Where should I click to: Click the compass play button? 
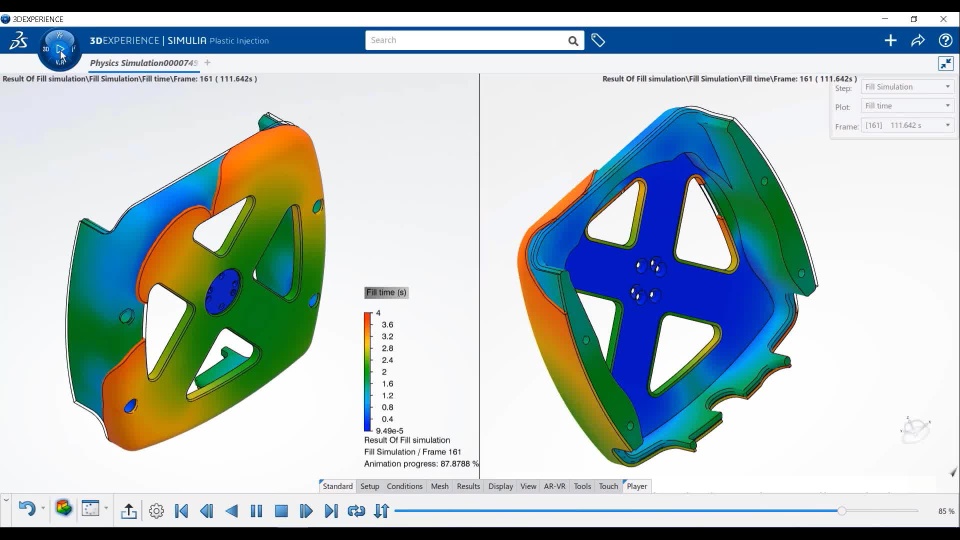59,48
